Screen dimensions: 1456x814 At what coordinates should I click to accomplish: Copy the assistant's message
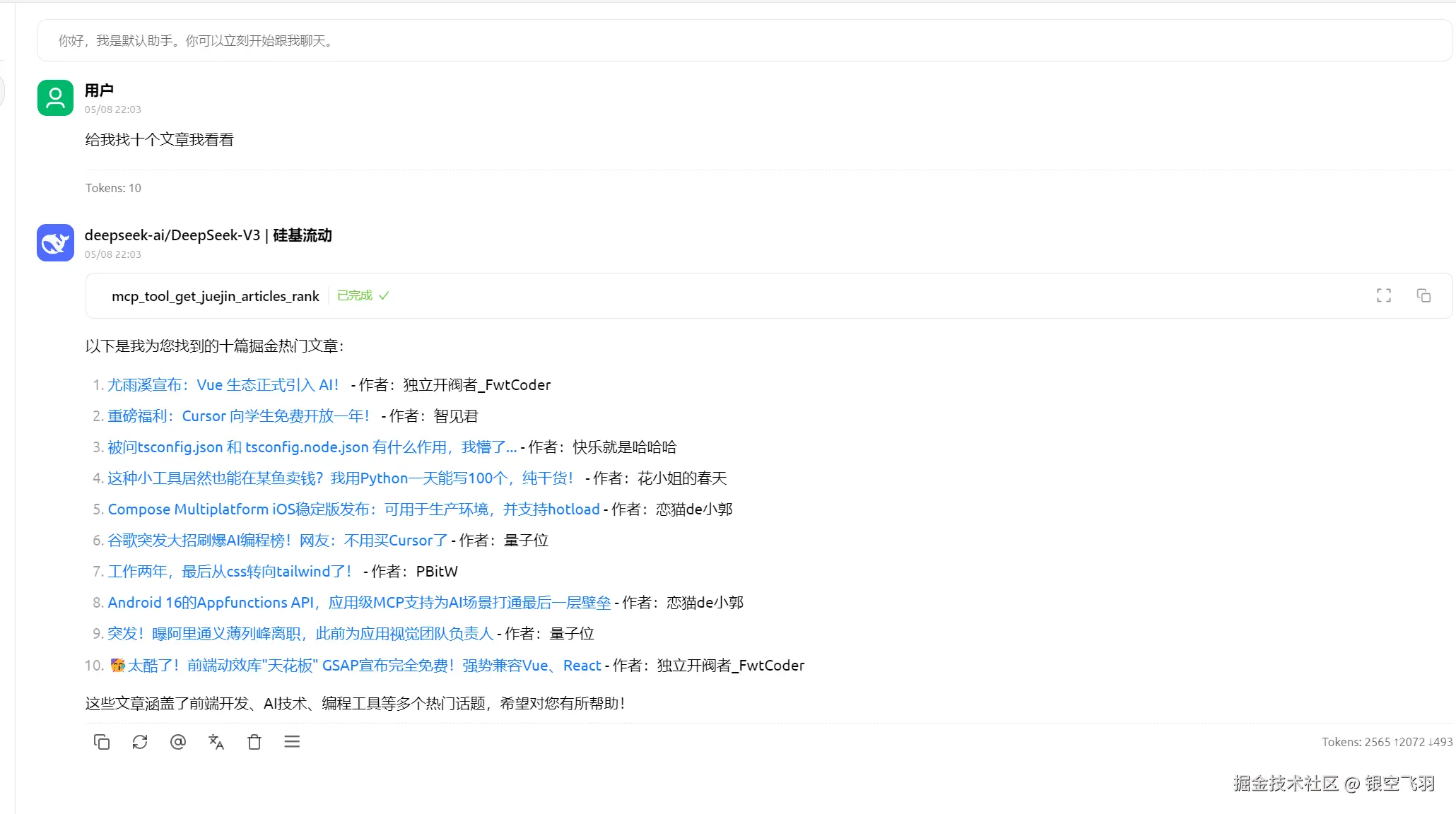[102, 742]
